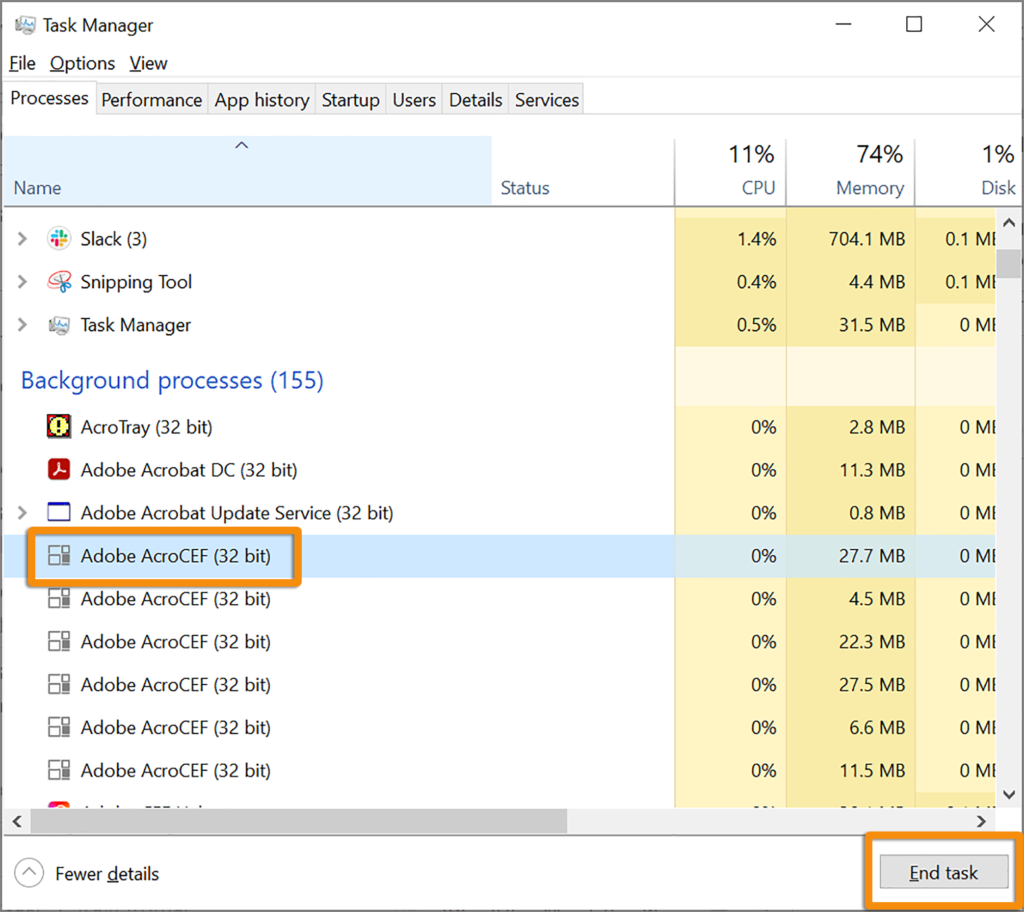
Task: Click the Slack application icon
Action: coord(60,239)
